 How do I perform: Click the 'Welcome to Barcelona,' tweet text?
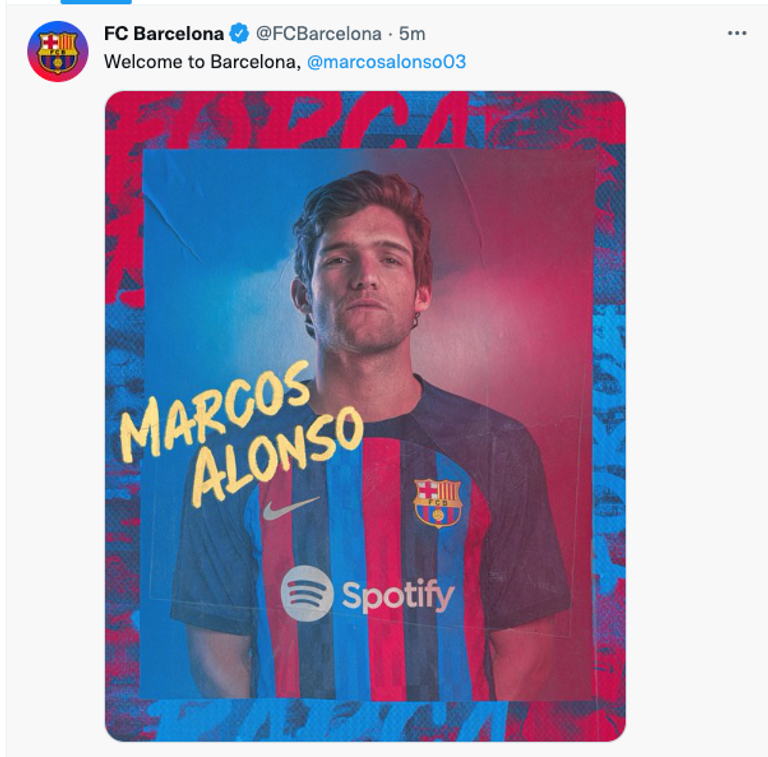[202, 62]
